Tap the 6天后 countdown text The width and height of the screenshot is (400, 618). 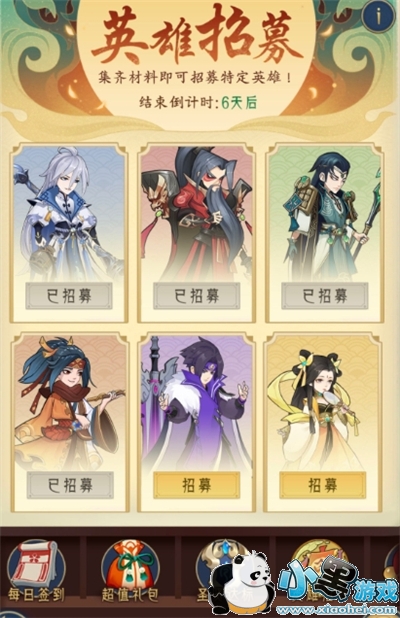tap(239, 102)
